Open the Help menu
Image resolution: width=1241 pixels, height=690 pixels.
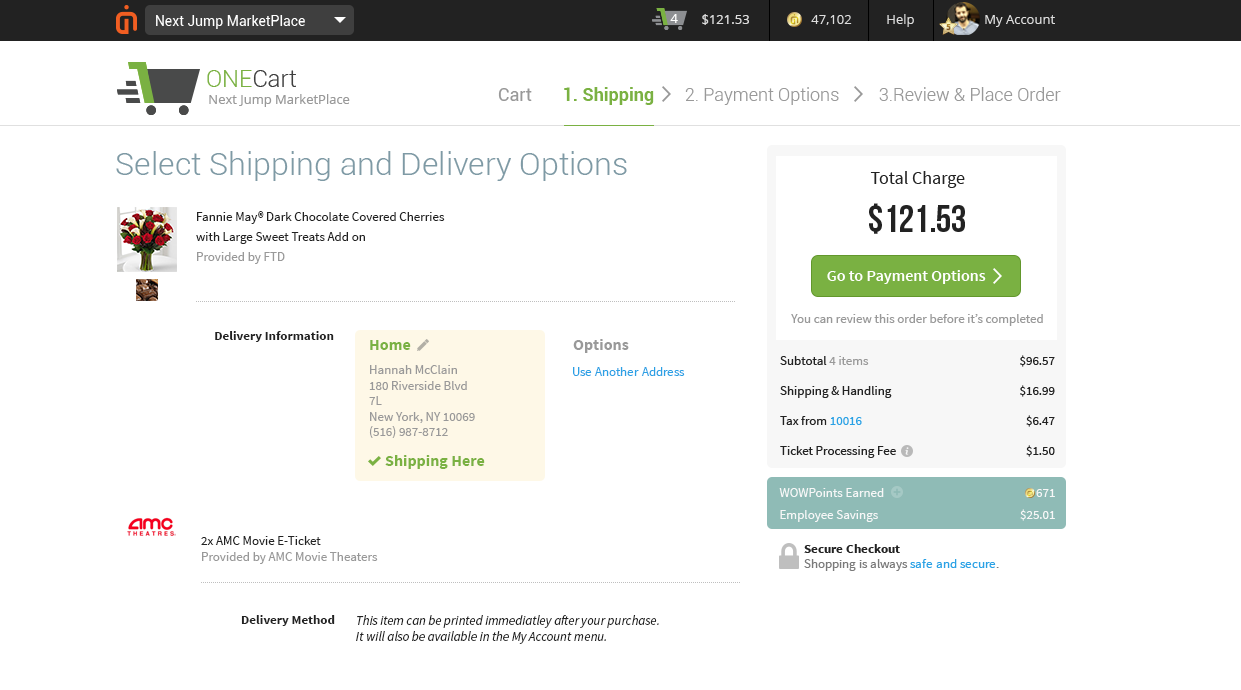click(900, 19)
